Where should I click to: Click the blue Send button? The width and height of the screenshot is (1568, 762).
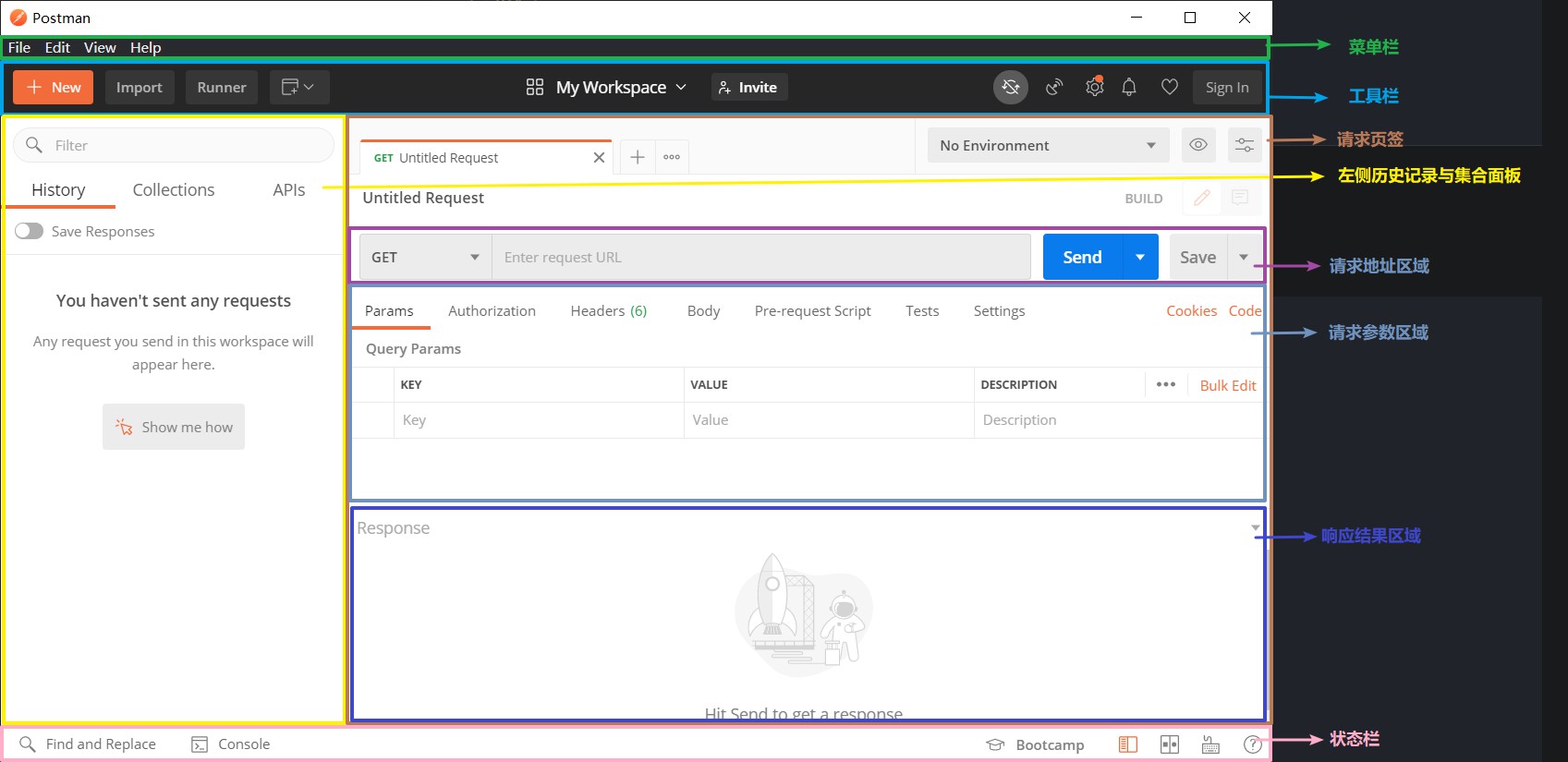tap(1082, 257)
